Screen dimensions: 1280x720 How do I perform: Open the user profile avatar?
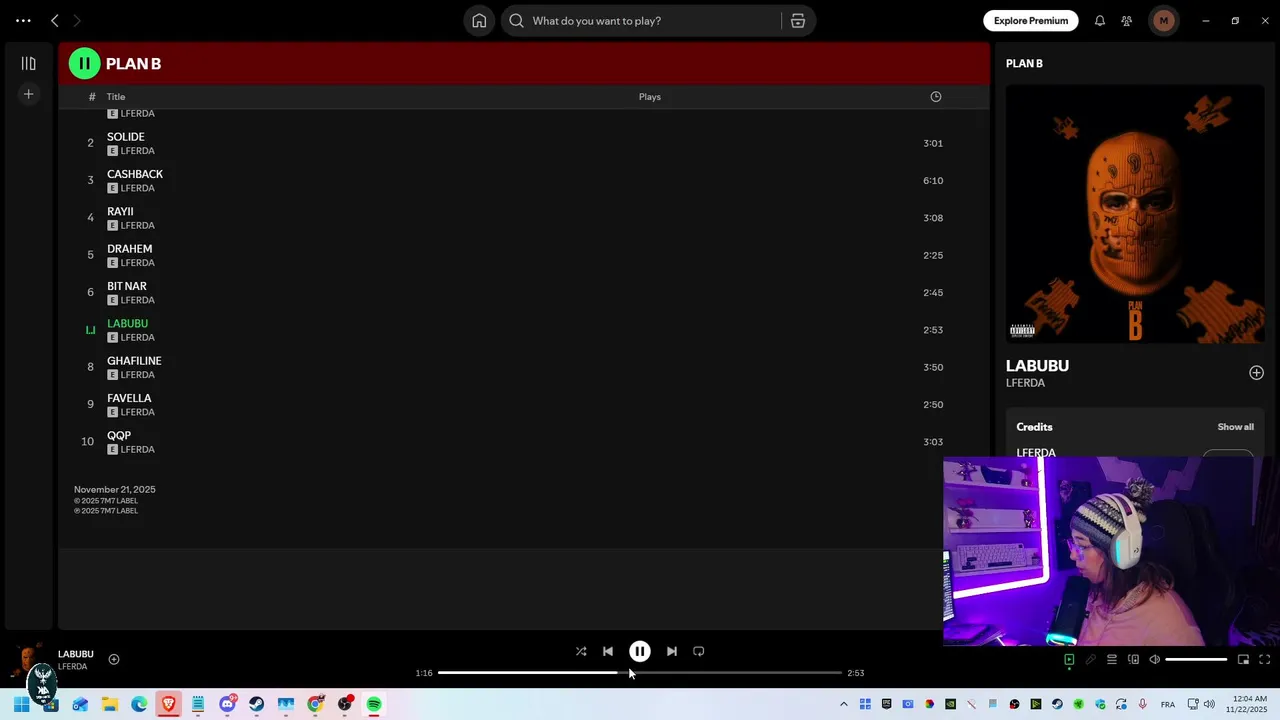pyautogui.click(x=1163, y=21)
